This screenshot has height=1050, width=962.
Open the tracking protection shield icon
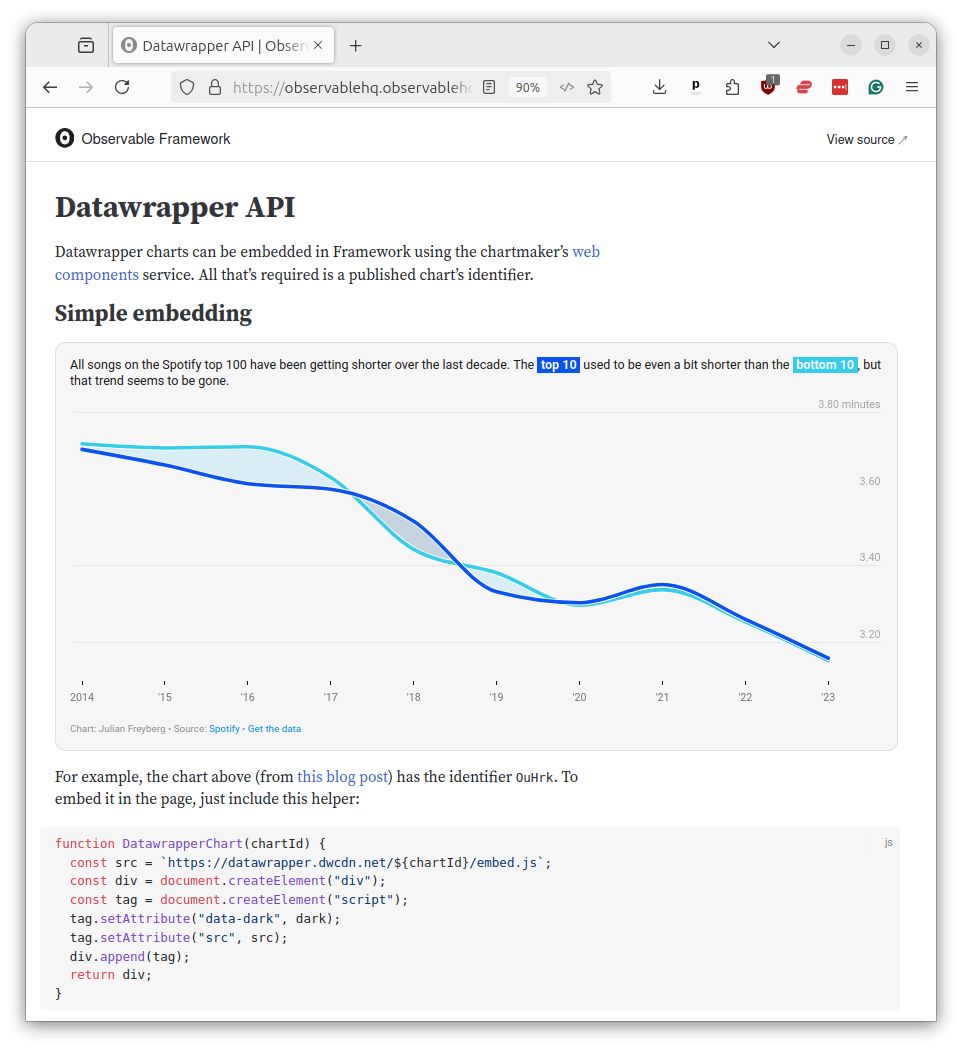tap(187, 87)
